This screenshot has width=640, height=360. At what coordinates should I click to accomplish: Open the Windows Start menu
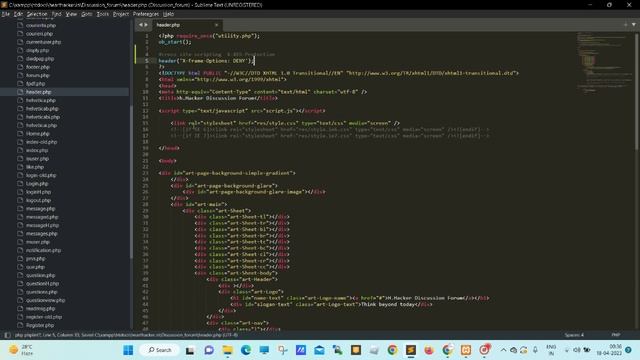click(128, 350)
